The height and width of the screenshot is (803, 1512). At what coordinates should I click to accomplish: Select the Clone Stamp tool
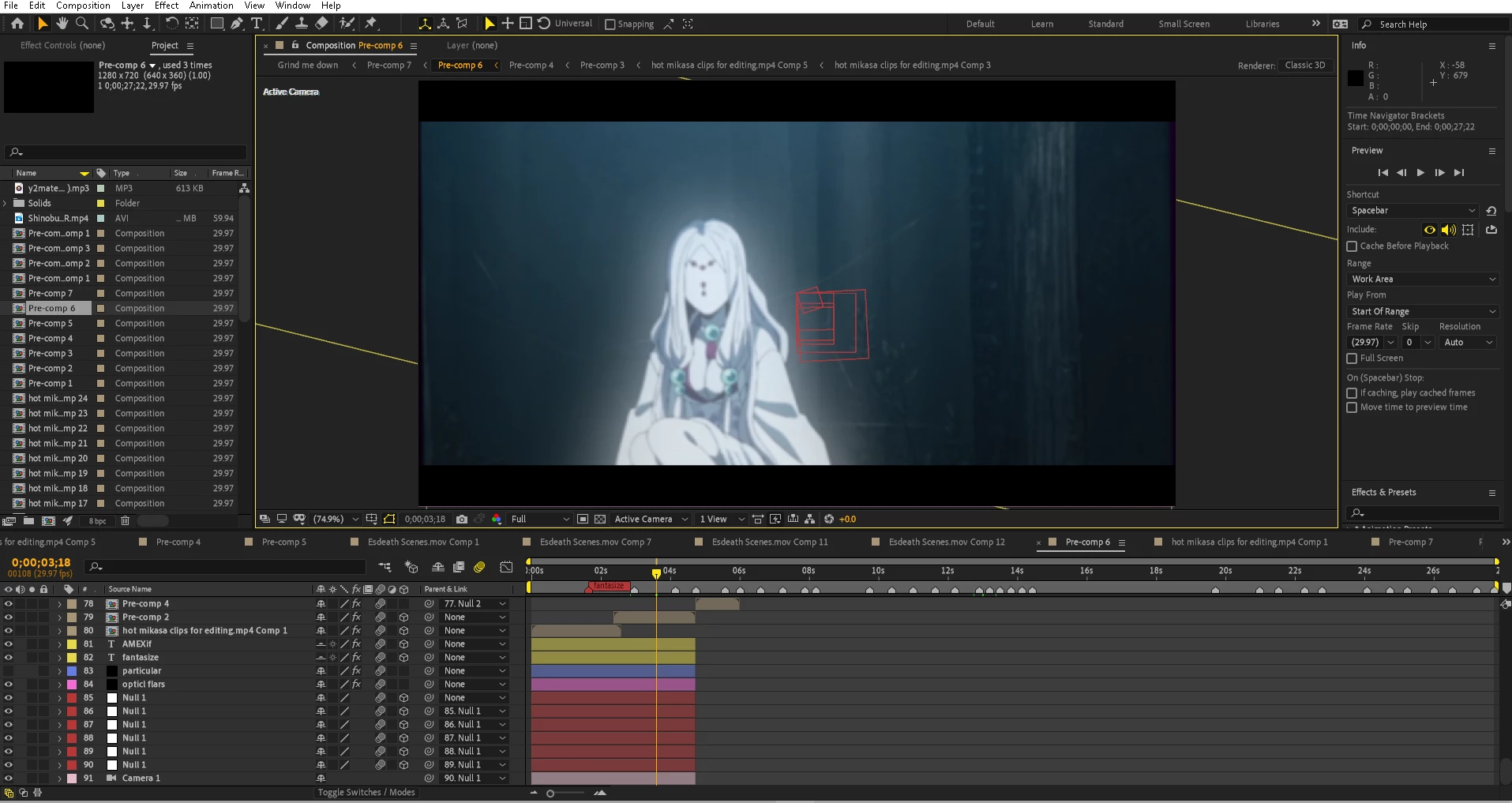[x=302, y=24]
